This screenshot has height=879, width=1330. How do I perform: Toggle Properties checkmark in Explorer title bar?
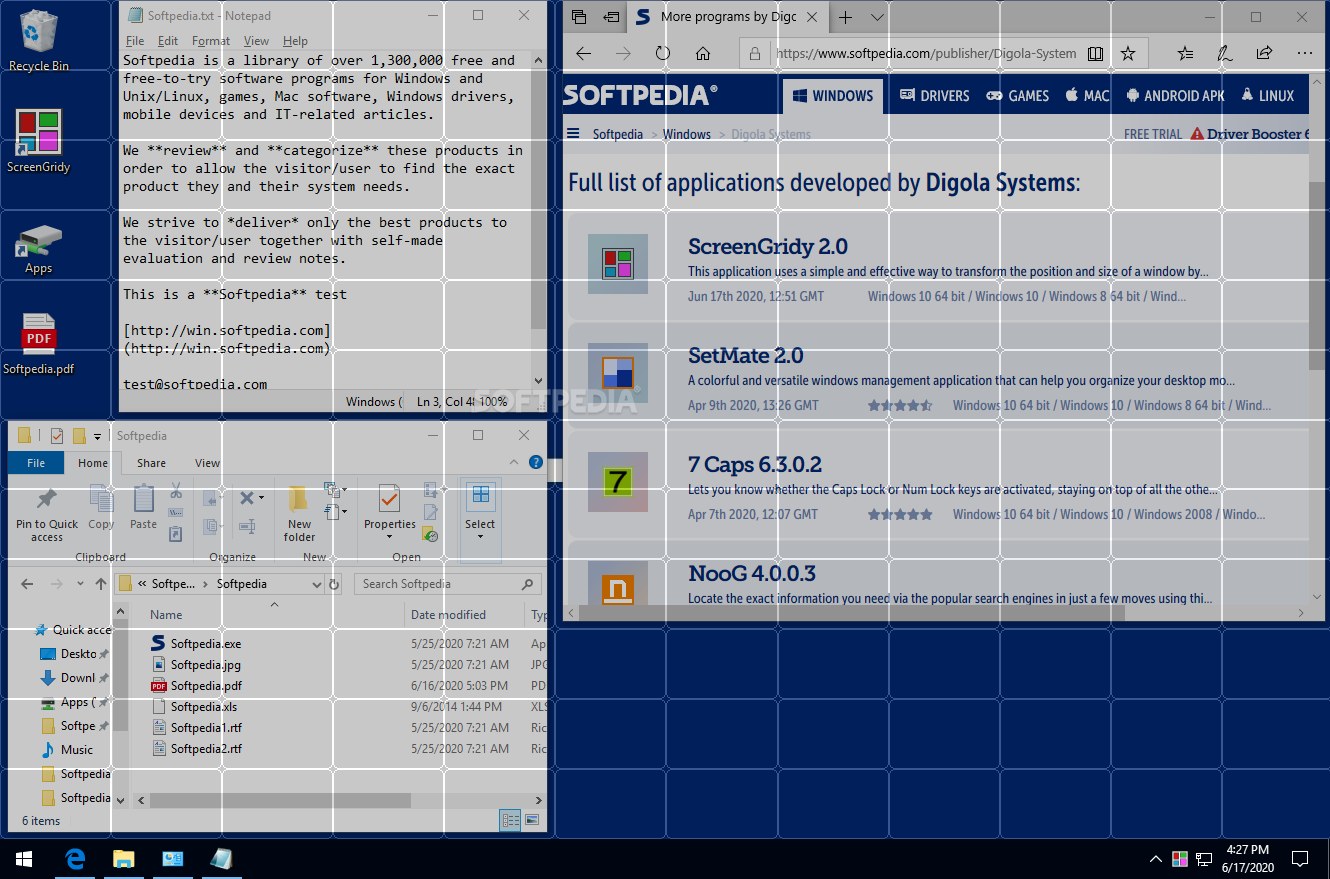(x=56, y=436)
